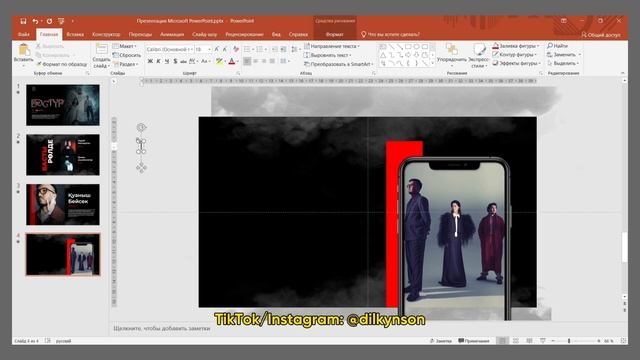This screenshot has height=360, width=640.
Task: Expand Layout (Макет) dropdown
Action: coord(125,46)
